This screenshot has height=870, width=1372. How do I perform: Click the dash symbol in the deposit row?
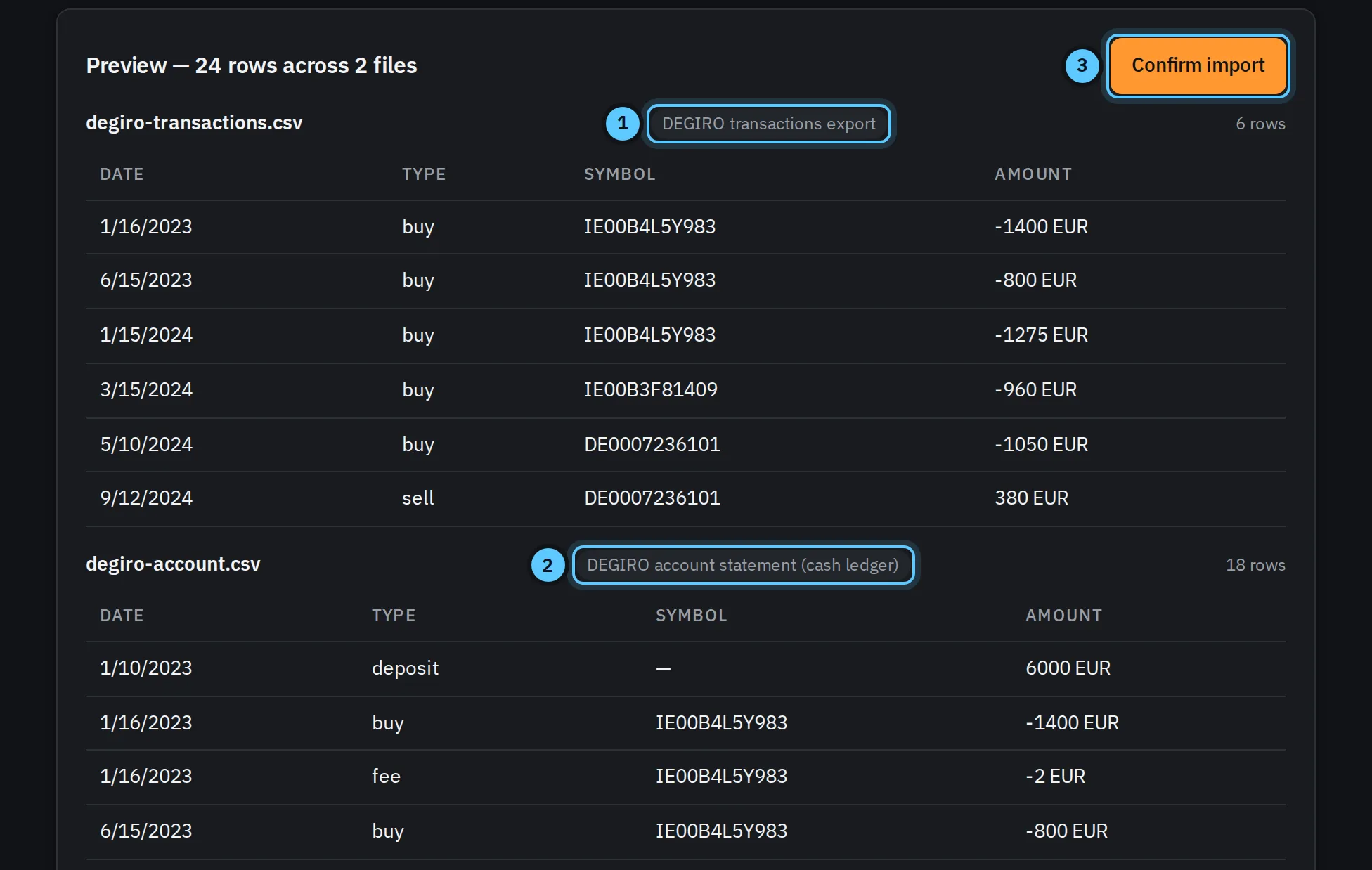point(663,668)
